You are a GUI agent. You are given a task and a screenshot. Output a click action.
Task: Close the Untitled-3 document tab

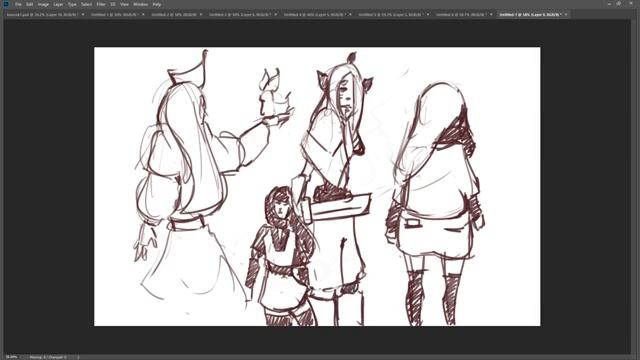tap(276, 14)
